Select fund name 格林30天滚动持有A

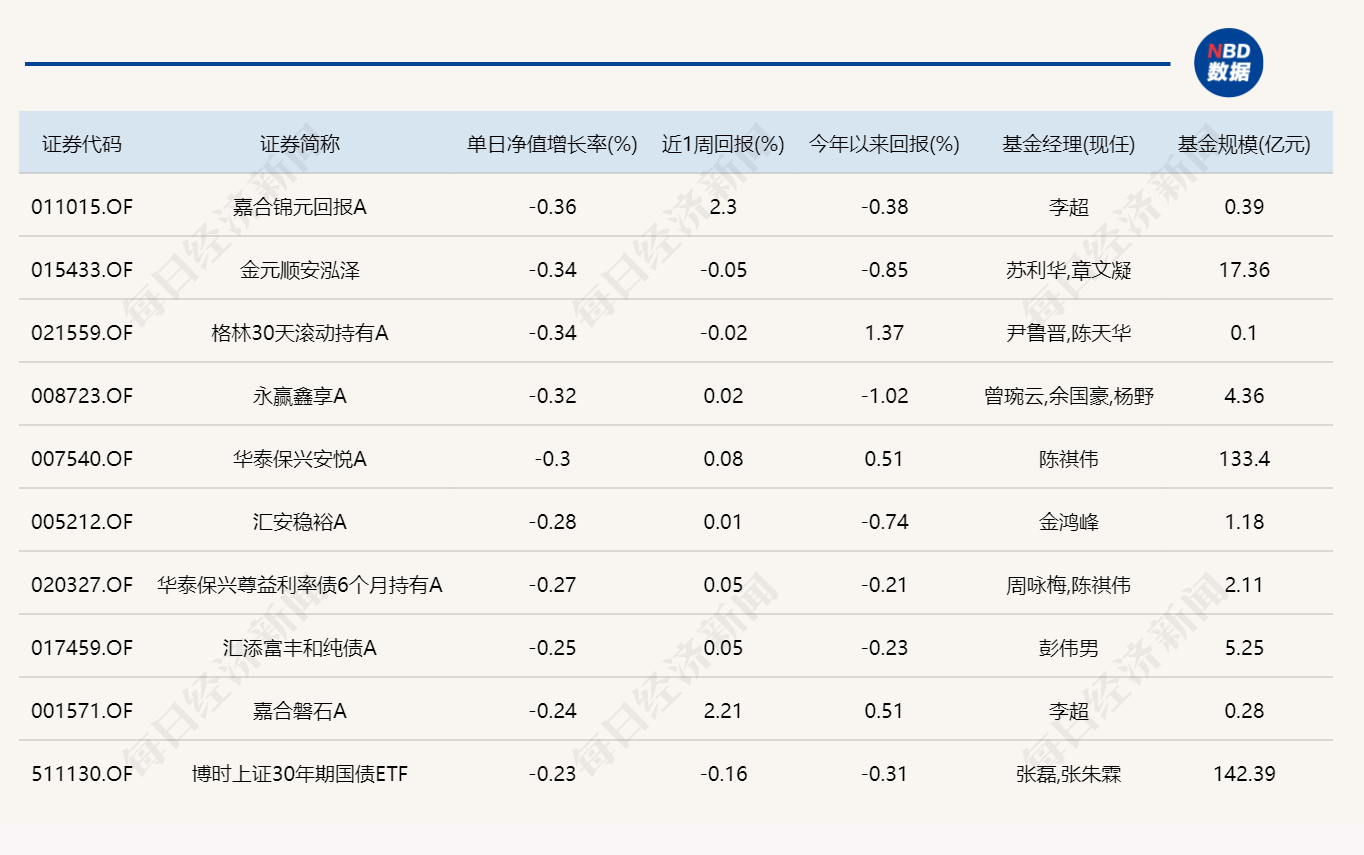(300, 333)
